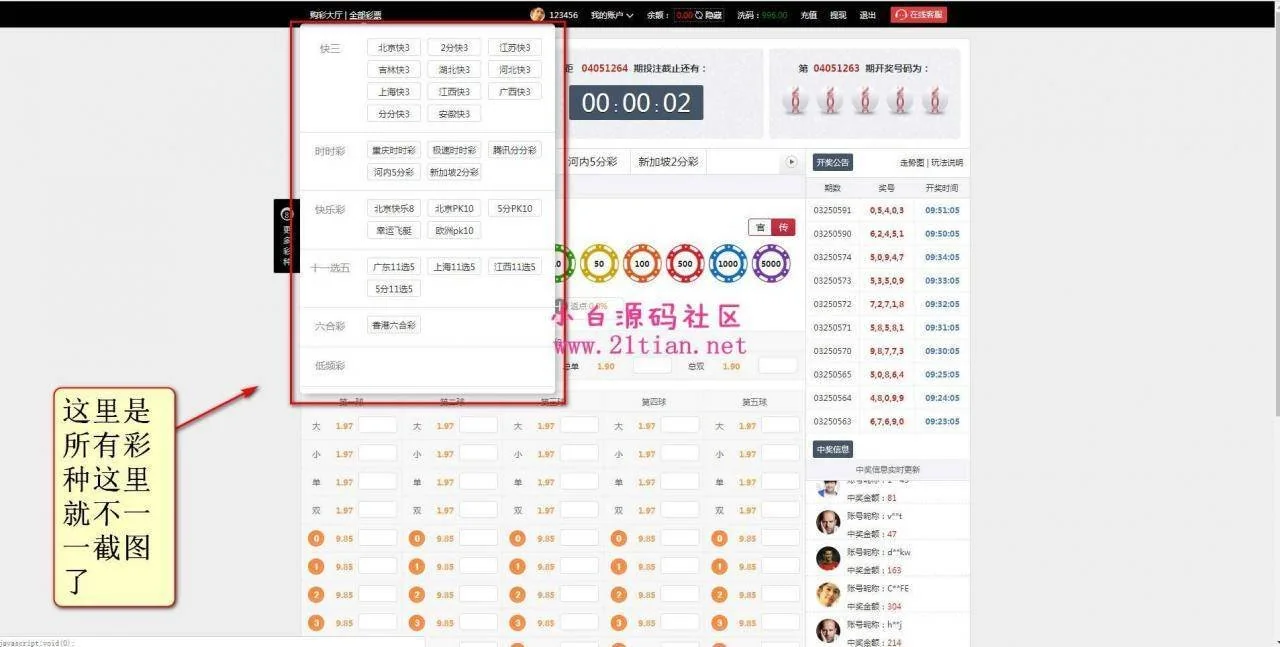Viewport: 1280px width, 647px height.
Task: Click the 第五球 大 bet amount field
Action: click(x=780, y=426)
